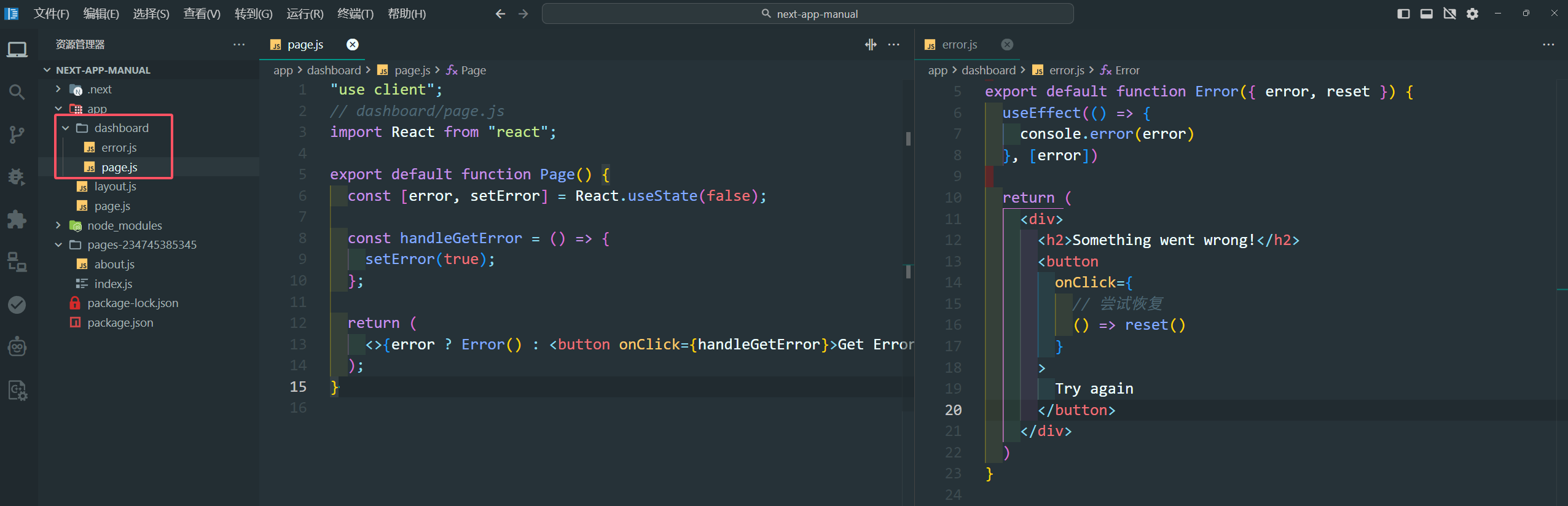
Task: Open the 查看(V) menu
Action: point(202,14)
